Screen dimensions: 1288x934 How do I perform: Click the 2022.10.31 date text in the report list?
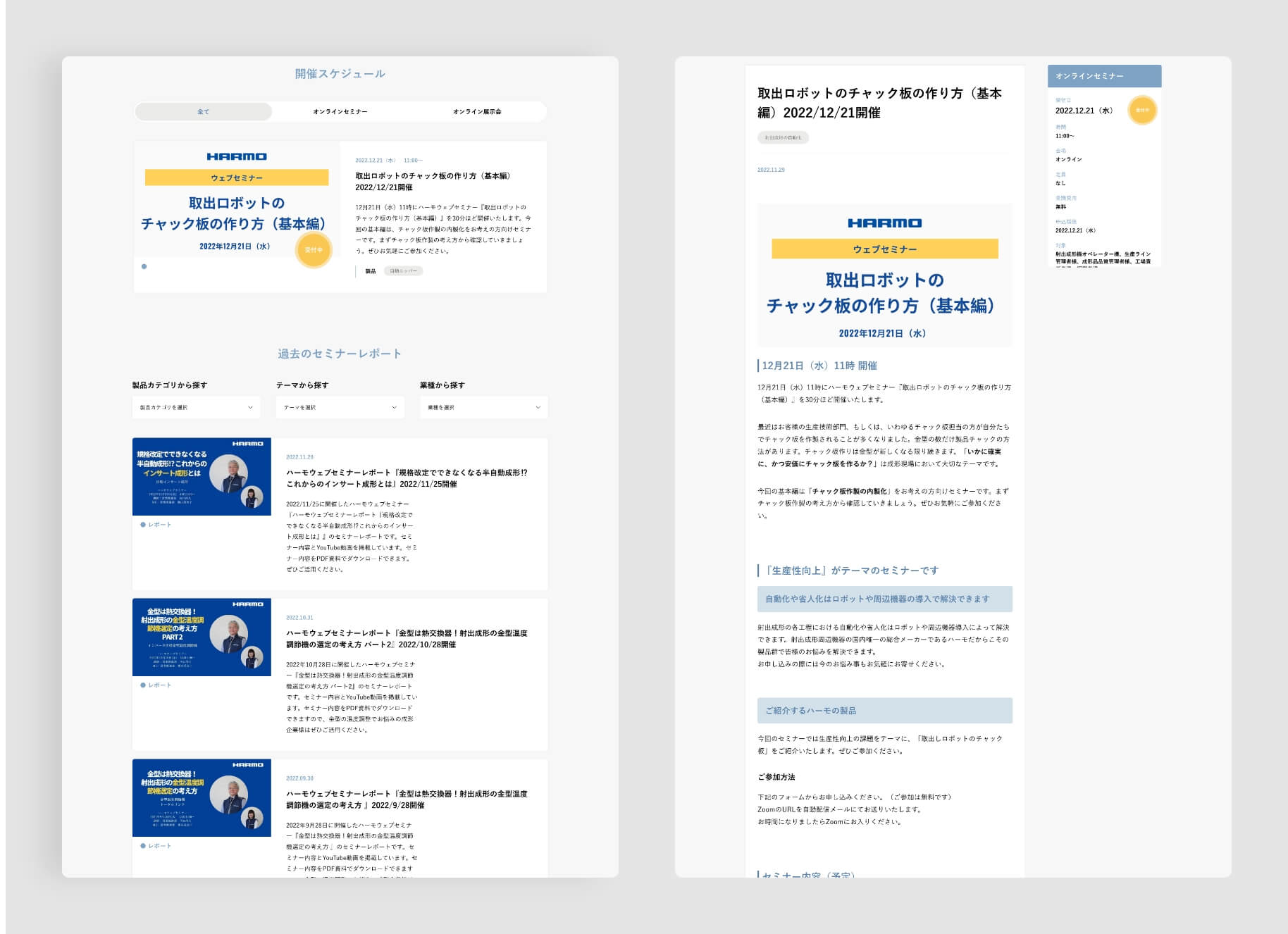(x=299, y=618)
